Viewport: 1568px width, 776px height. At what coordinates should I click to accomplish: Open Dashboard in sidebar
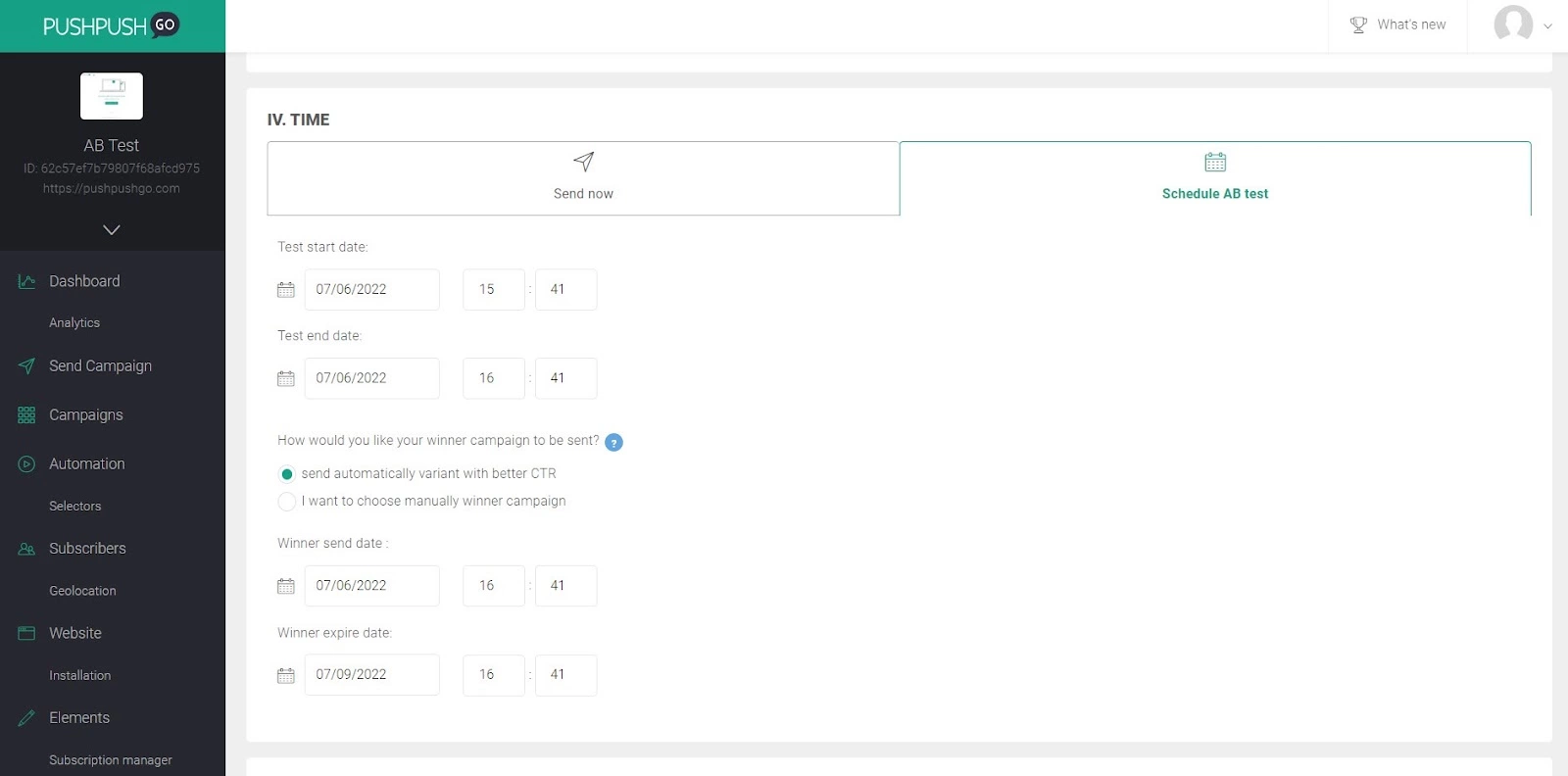click(x=84, y=281)
